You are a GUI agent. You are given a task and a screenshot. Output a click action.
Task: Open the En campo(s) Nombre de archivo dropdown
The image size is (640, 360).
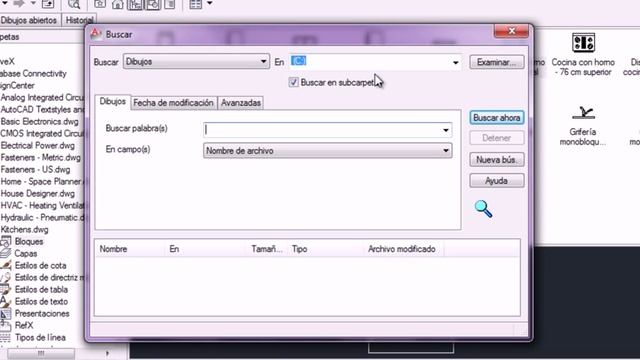click(x=327, y=151)
